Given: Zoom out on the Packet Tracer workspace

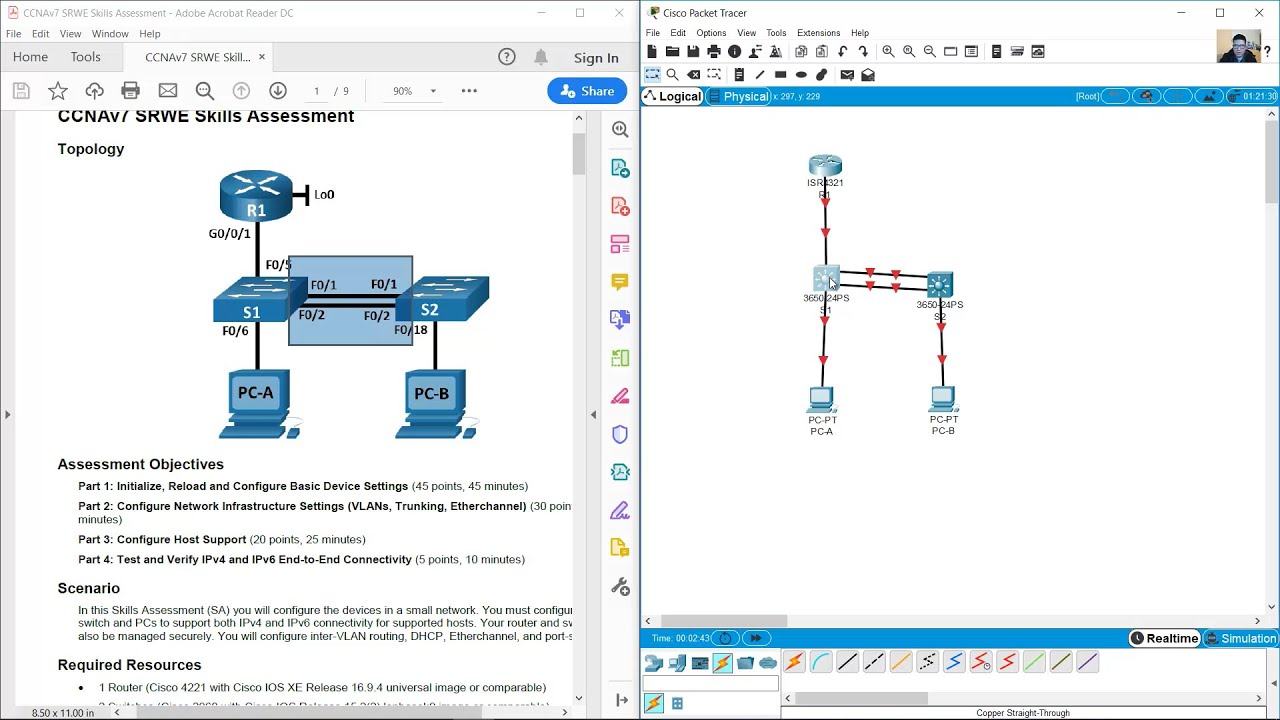Looking at the screenshot, I should [930, 52].
